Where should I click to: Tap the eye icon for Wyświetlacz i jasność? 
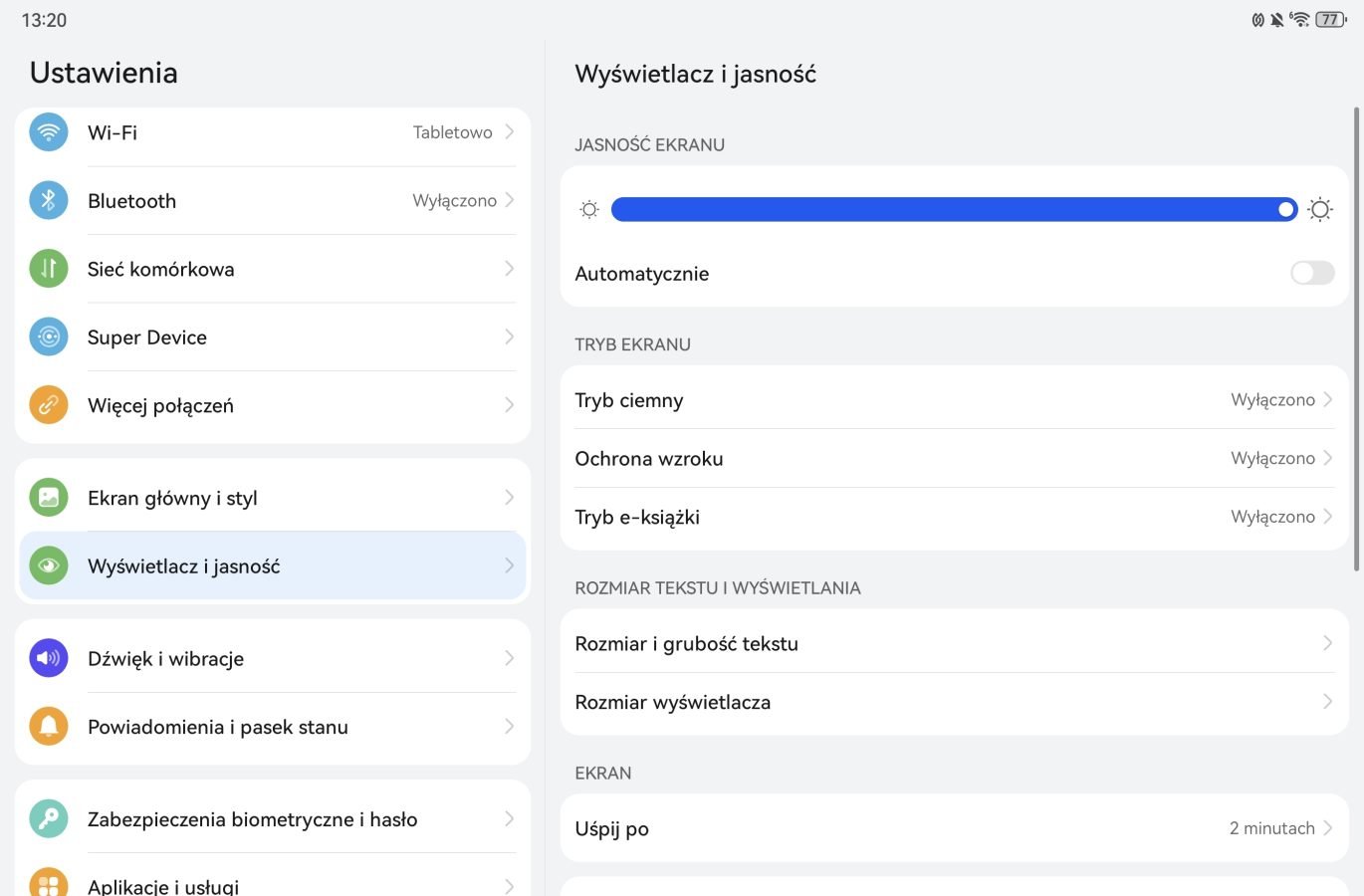pos(49,565)
